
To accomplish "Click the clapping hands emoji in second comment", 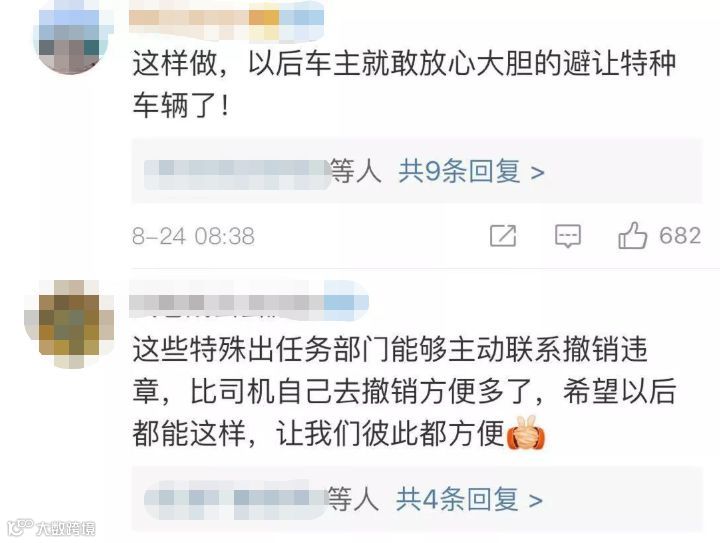I will click(x=526, y=433).
